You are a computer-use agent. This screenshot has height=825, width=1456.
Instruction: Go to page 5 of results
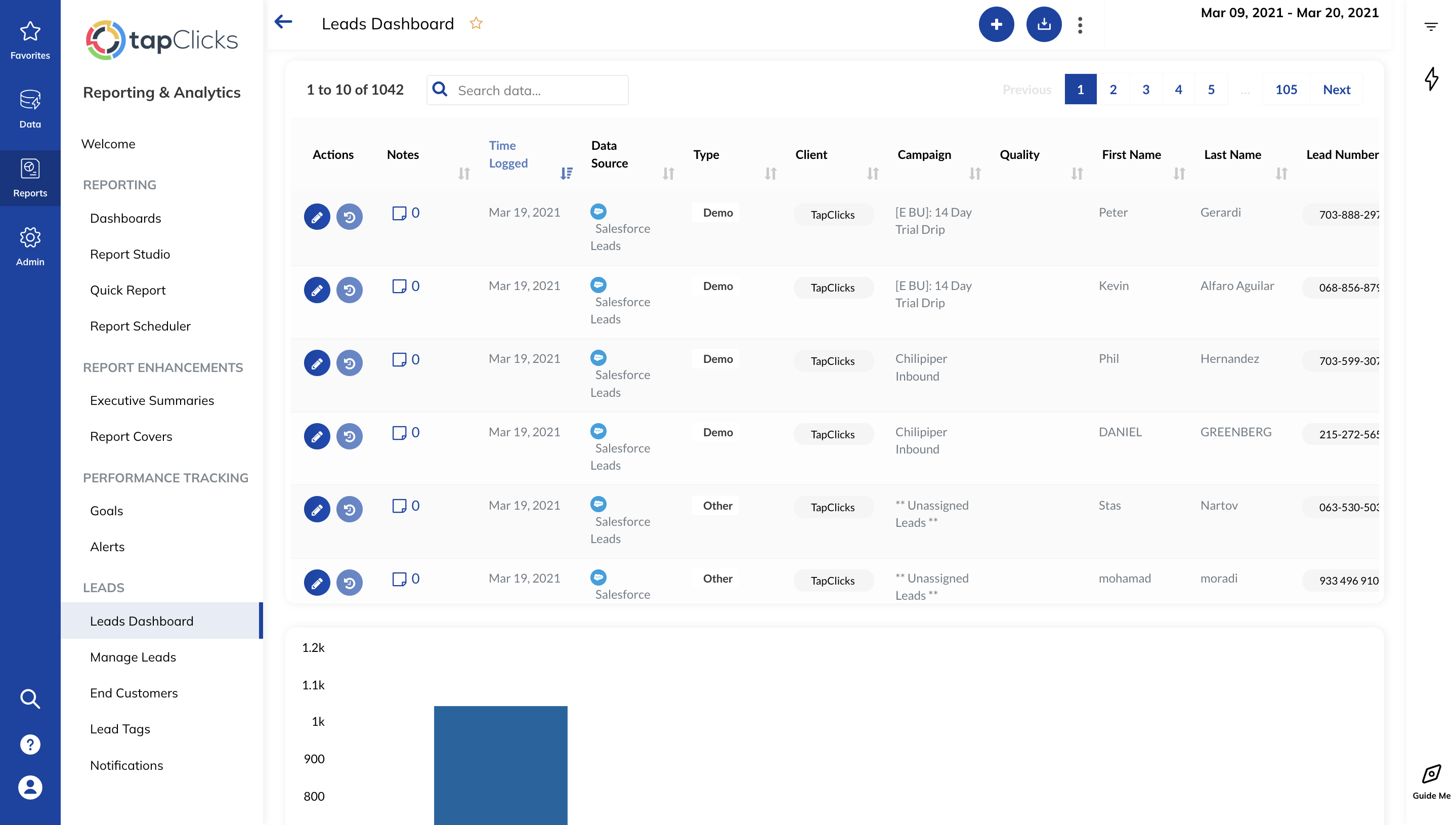pos(1211,89)
